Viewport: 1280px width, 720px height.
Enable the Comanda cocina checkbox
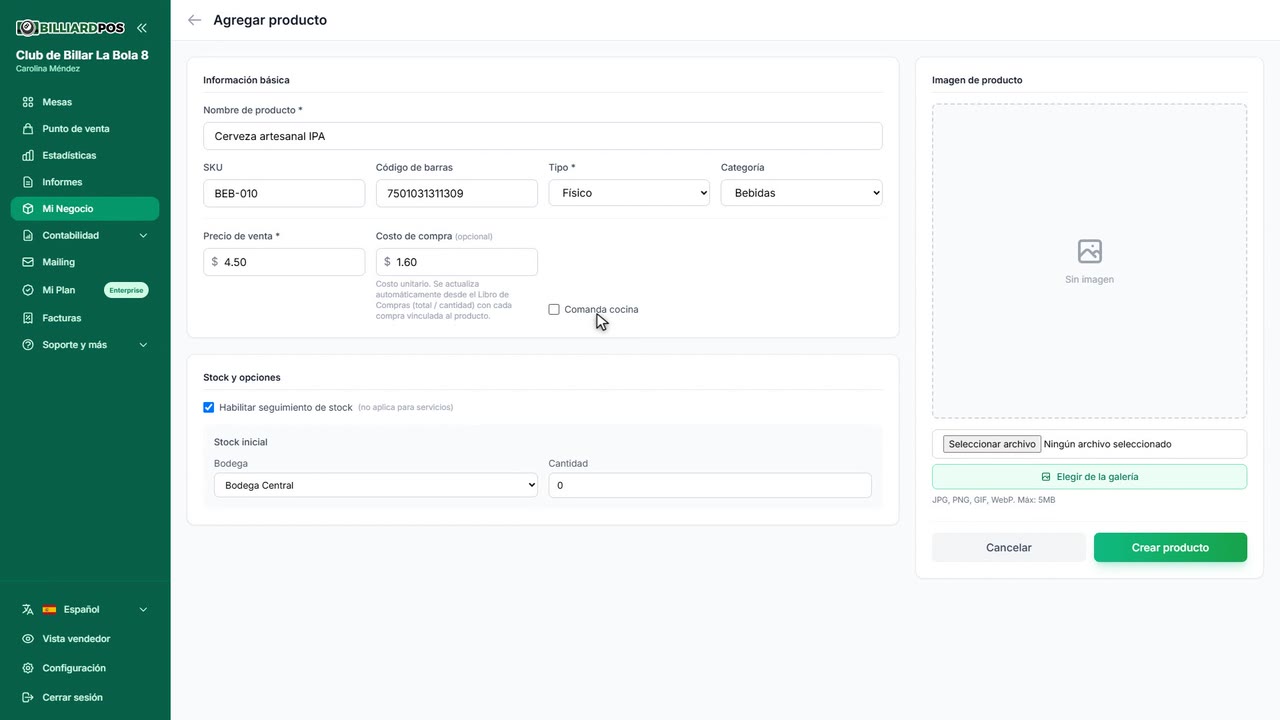tap(554, 310)
